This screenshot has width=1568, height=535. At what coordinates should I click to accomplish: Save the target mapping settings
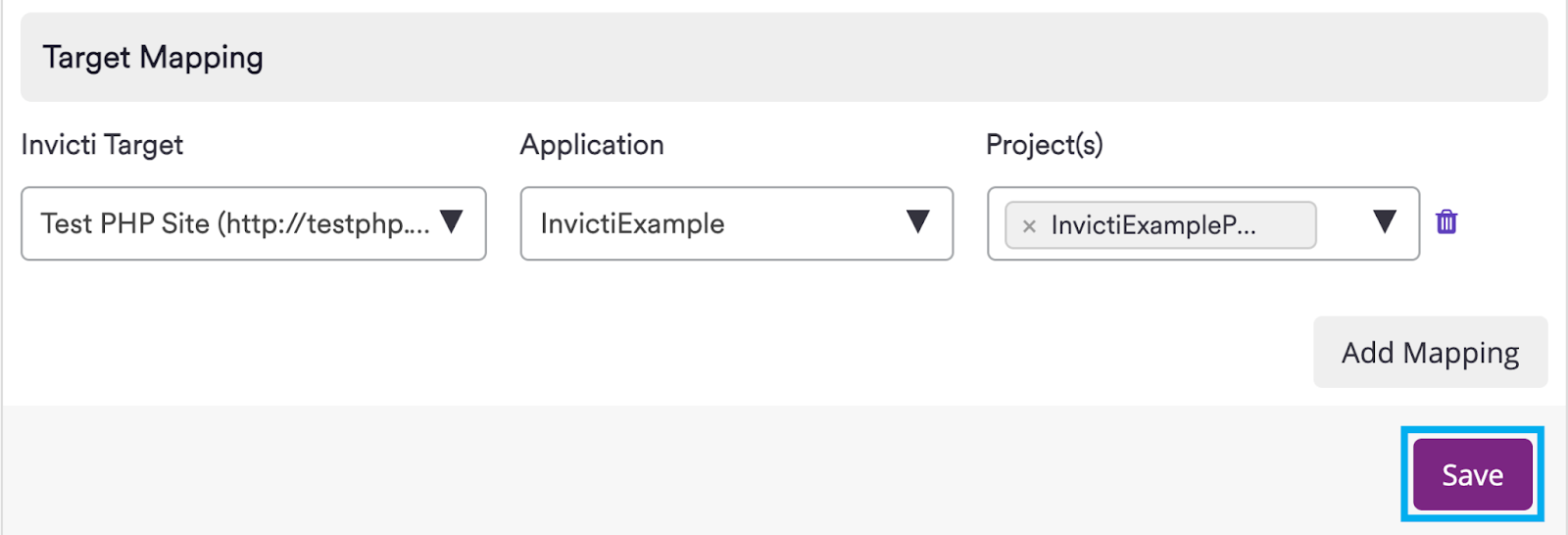tap(1473, 474)
